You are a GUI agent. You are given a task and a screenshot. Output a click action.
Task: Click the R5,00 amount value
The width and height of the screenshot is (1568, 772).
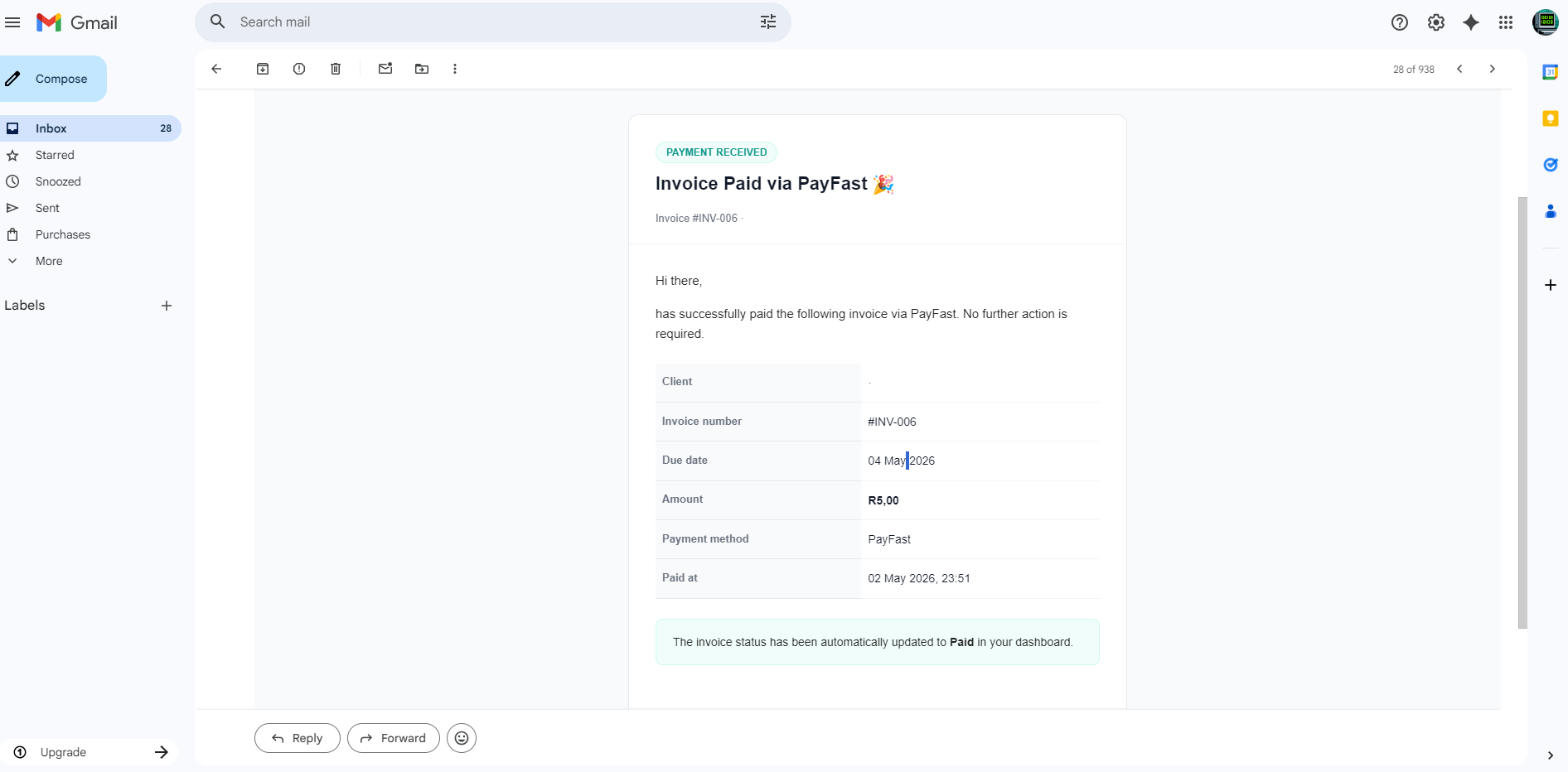coord(883,500)
